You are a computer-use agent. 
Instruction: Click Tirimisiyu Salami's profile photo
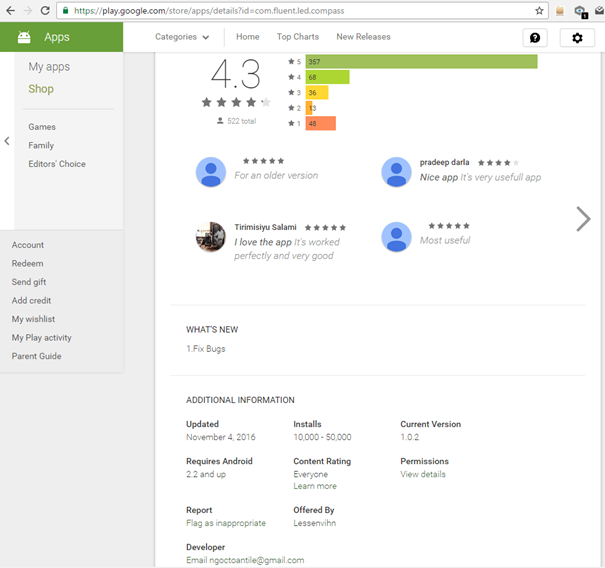(210, 237)
